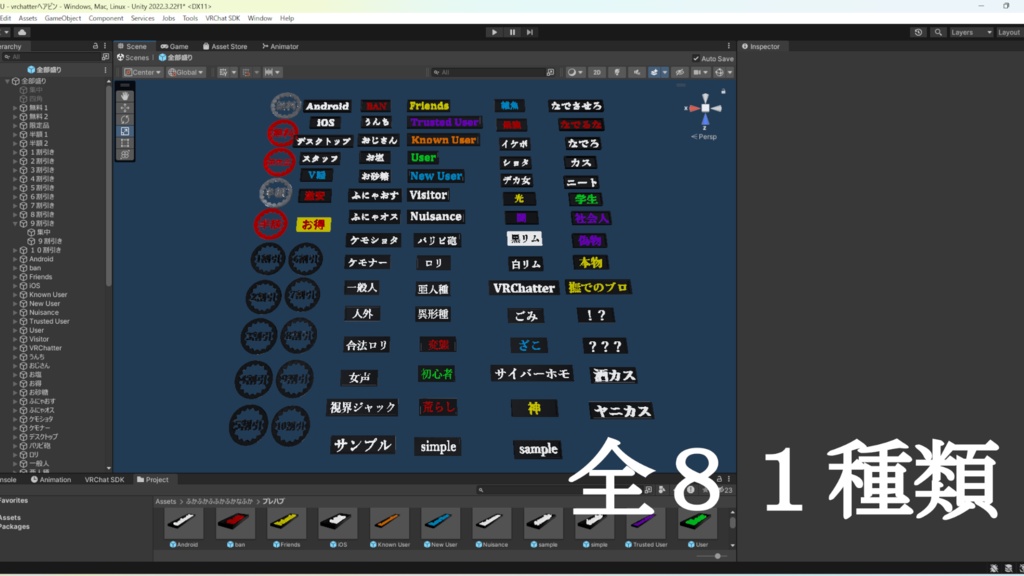Switch to the Animator tab

pos(280,46)
